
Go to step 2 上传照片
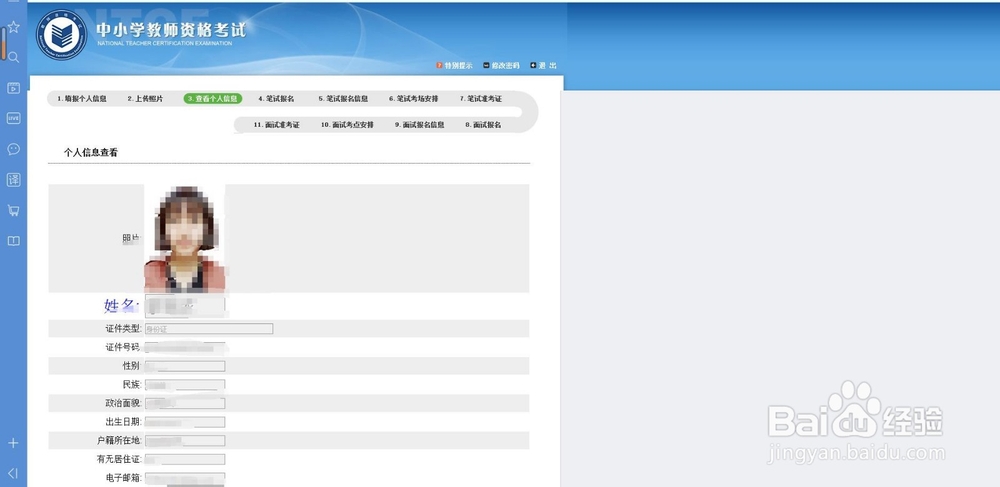(x=145, y=99)
